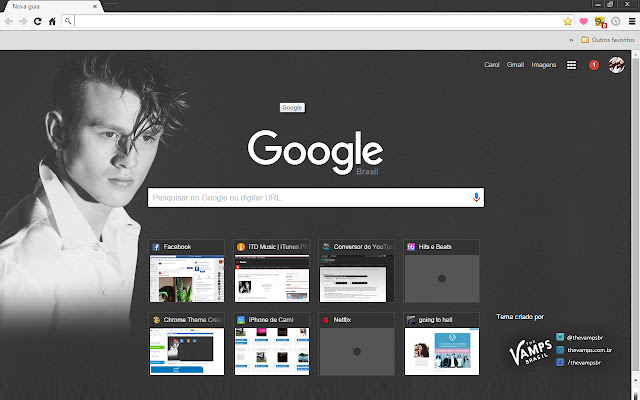Open the yellow extension with red badge
640x400 pixels.
600,22
